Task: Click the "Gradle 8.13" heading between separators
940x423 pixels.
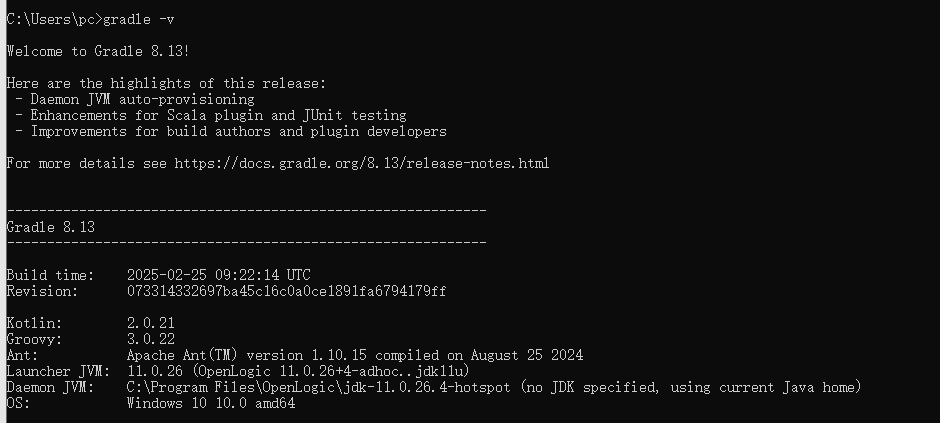Action: (49, 227)
